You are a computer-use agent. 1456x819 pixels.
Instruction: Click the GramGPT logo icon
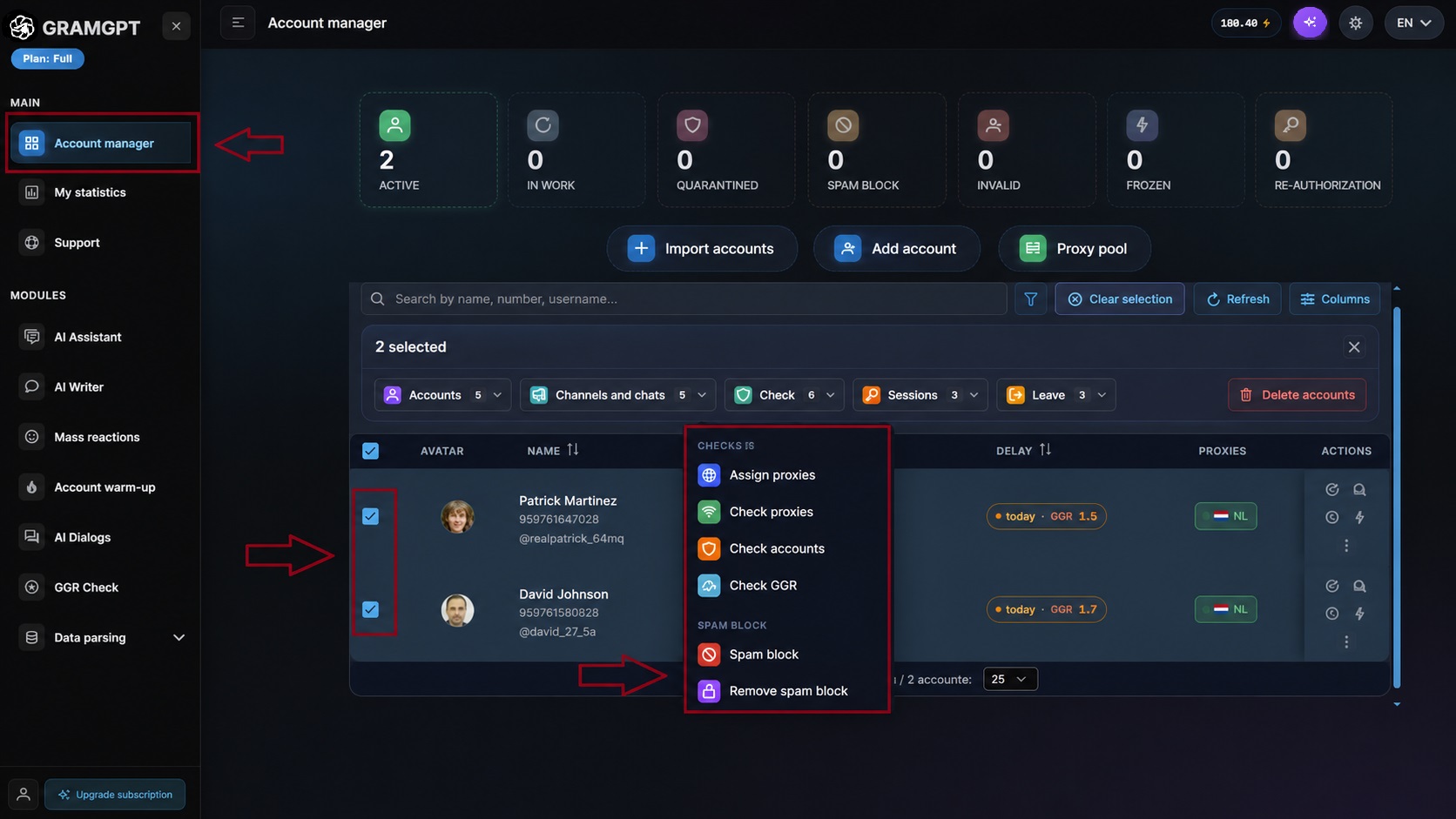coord(22,28)
